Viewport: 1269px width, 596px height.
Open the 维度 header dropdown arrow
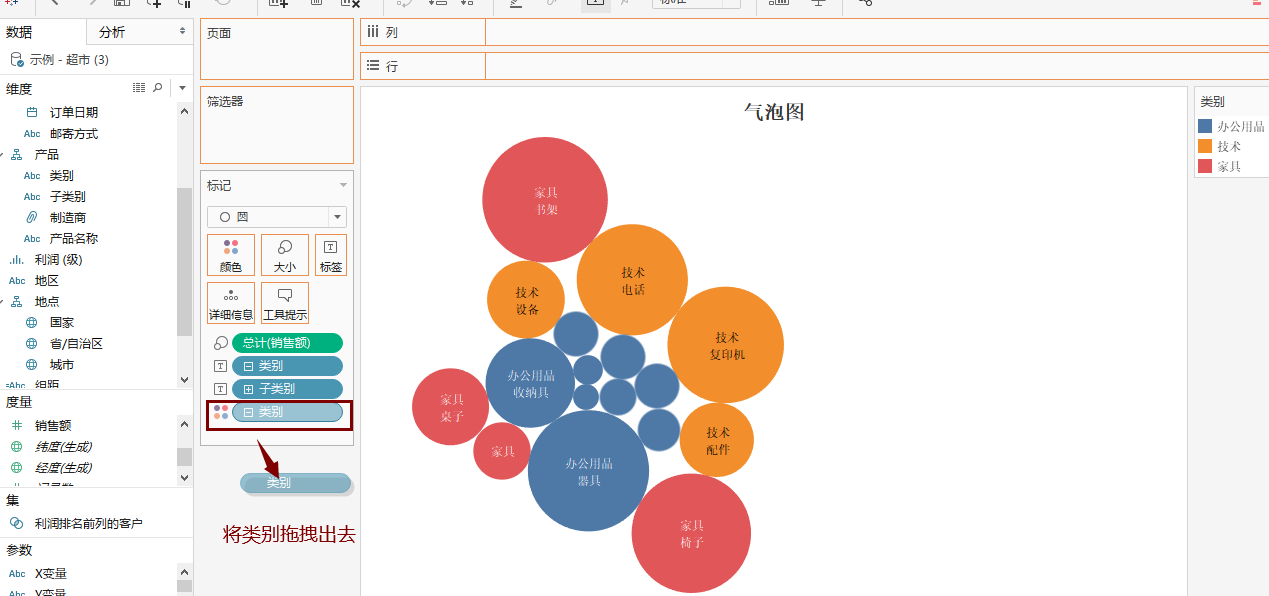click(182, 88)
